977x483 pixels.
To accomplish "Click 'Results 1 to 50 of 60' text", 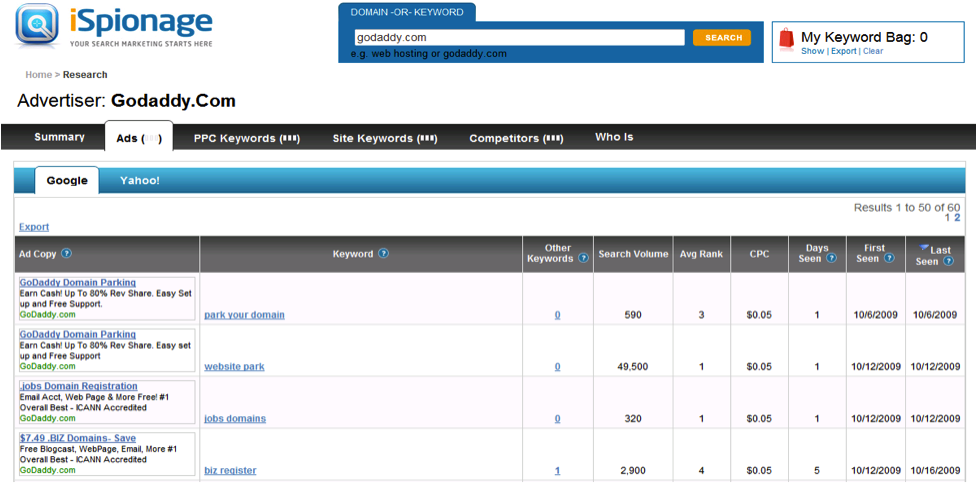I will (907, 208).
